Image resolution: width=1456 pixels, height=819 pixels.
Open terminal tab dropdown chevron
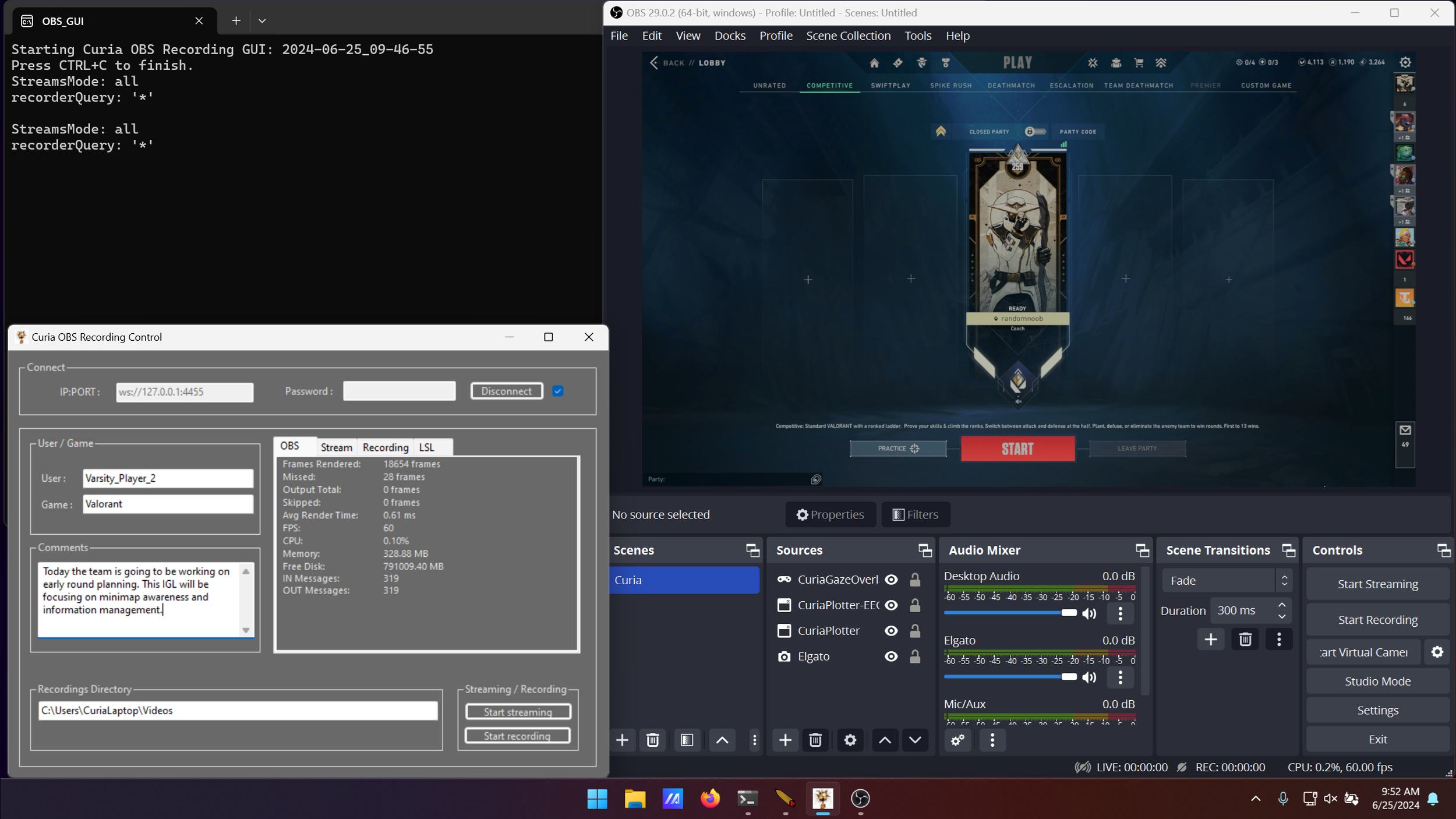[262, 21]
